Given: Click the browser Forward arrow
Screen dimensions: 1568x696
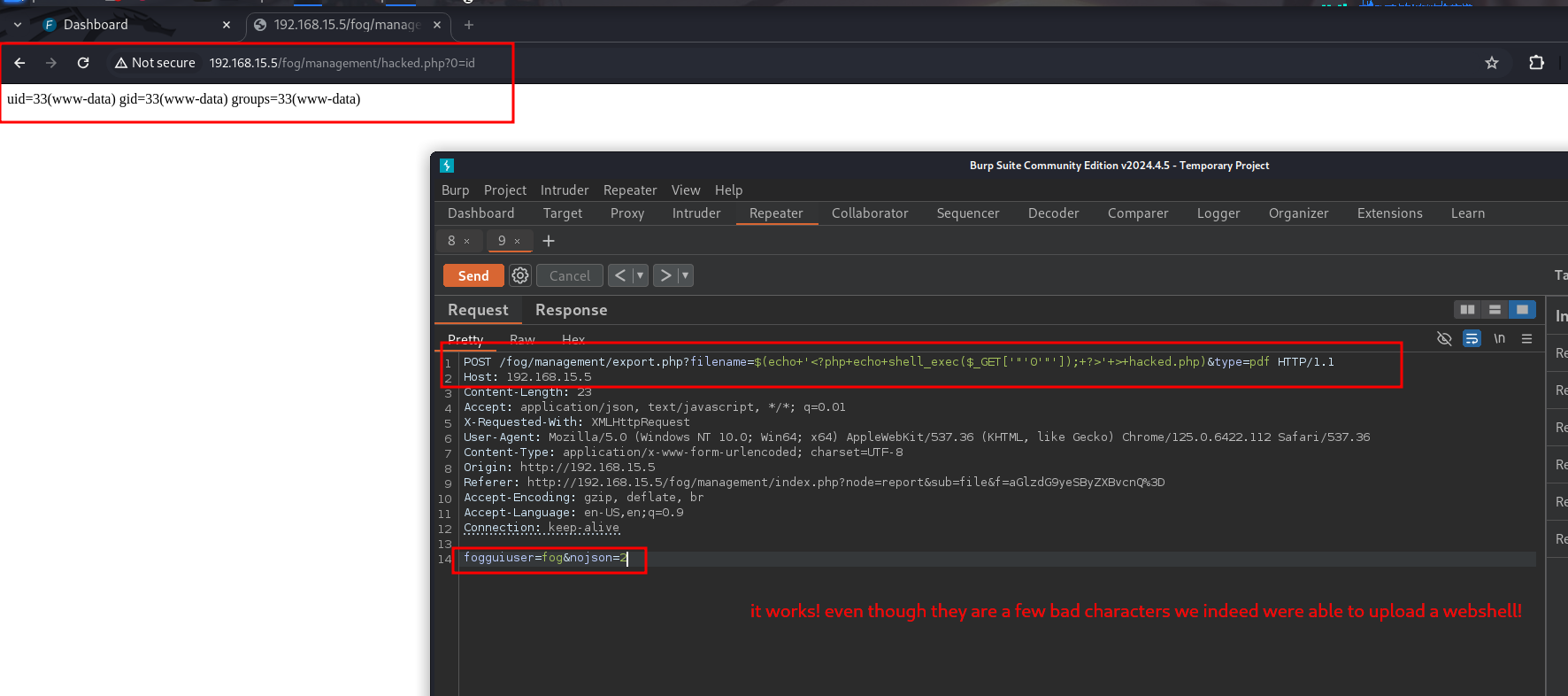Looking at the screenshot, I should [x=51, y=63].
